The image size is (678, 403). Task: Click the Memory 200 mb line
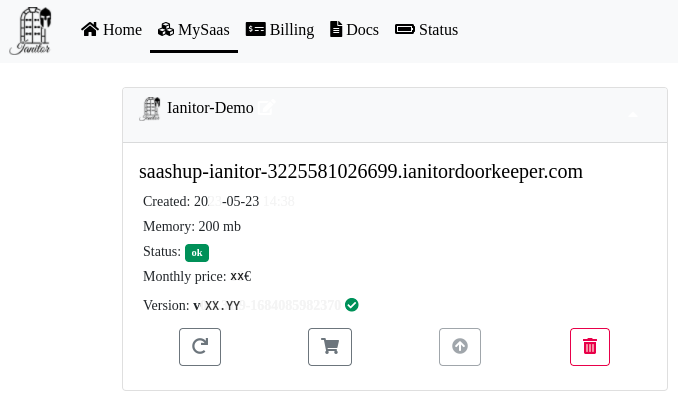[192, 227]
